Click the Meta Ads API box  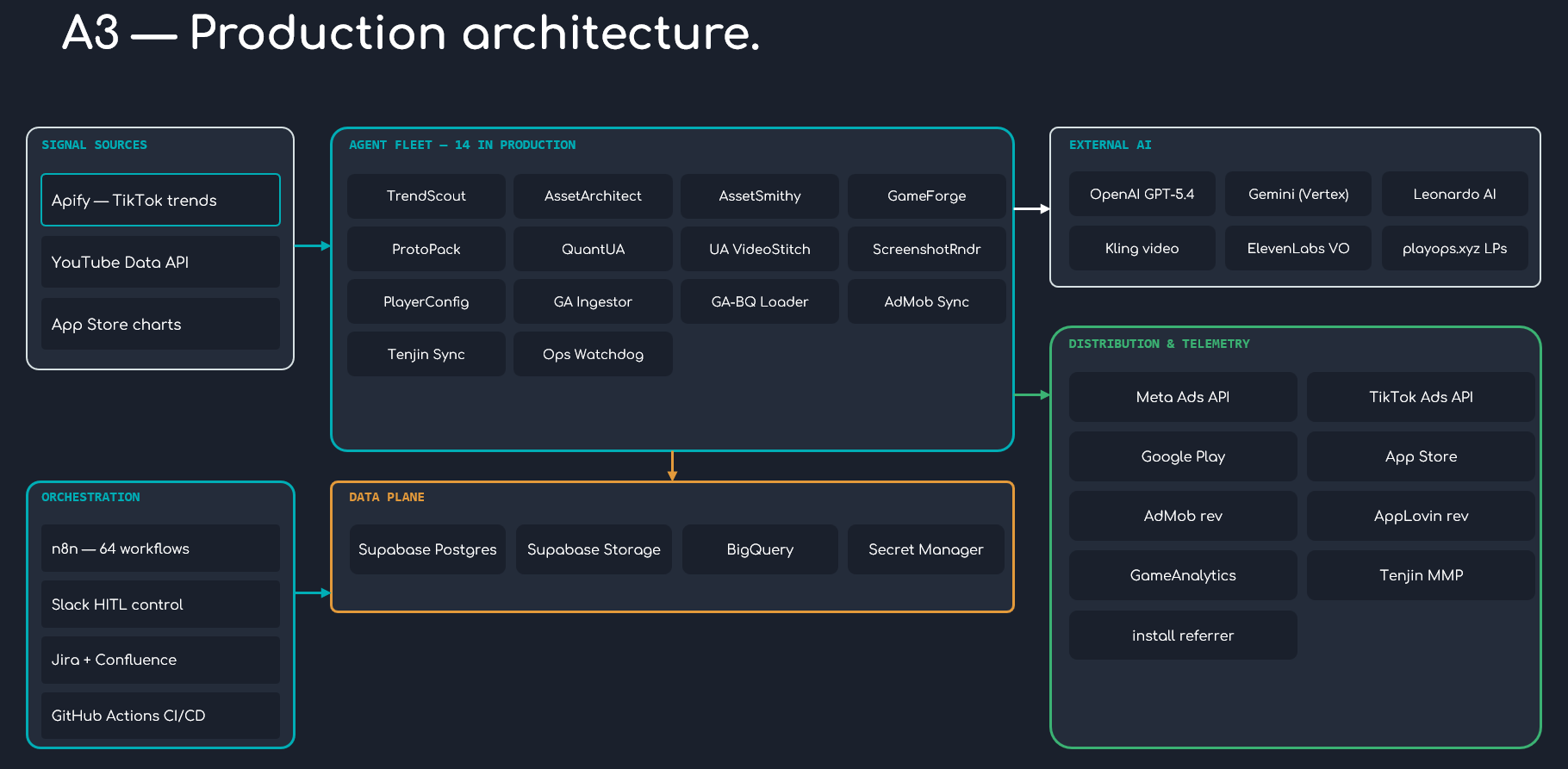point(1183,397)
